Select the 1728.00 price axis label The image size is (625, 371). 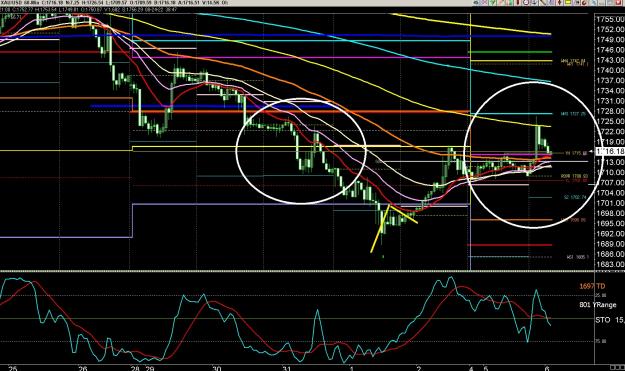[x=610, y=111]
